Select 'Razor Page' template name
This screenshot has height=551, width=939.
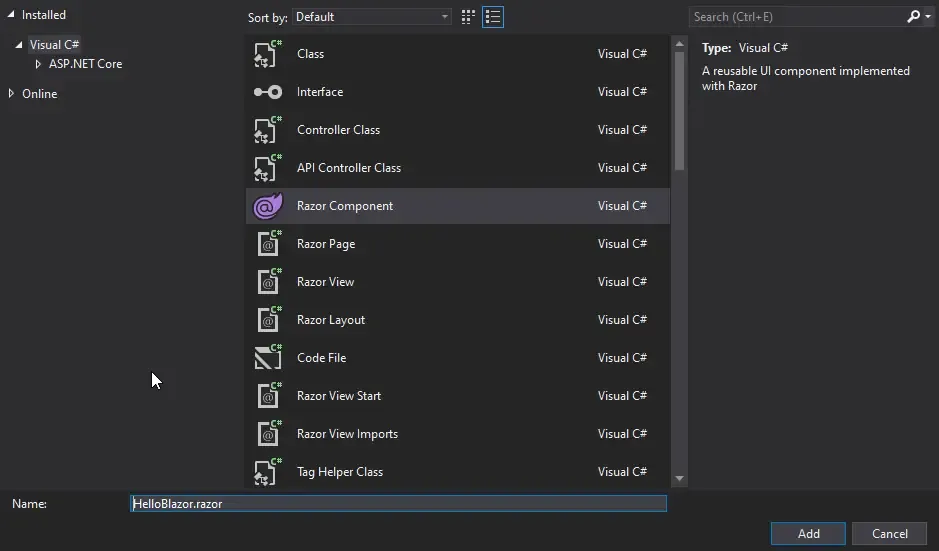coord(326,244)
